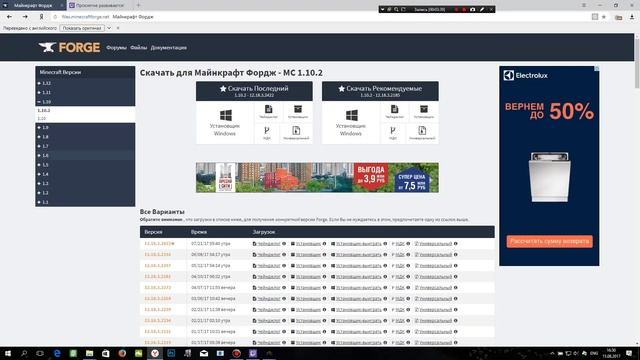Viewport: 640px width, 360px height.
Task: Open the Changelog link in the 07/21/17 row
Action: (269, 244)
